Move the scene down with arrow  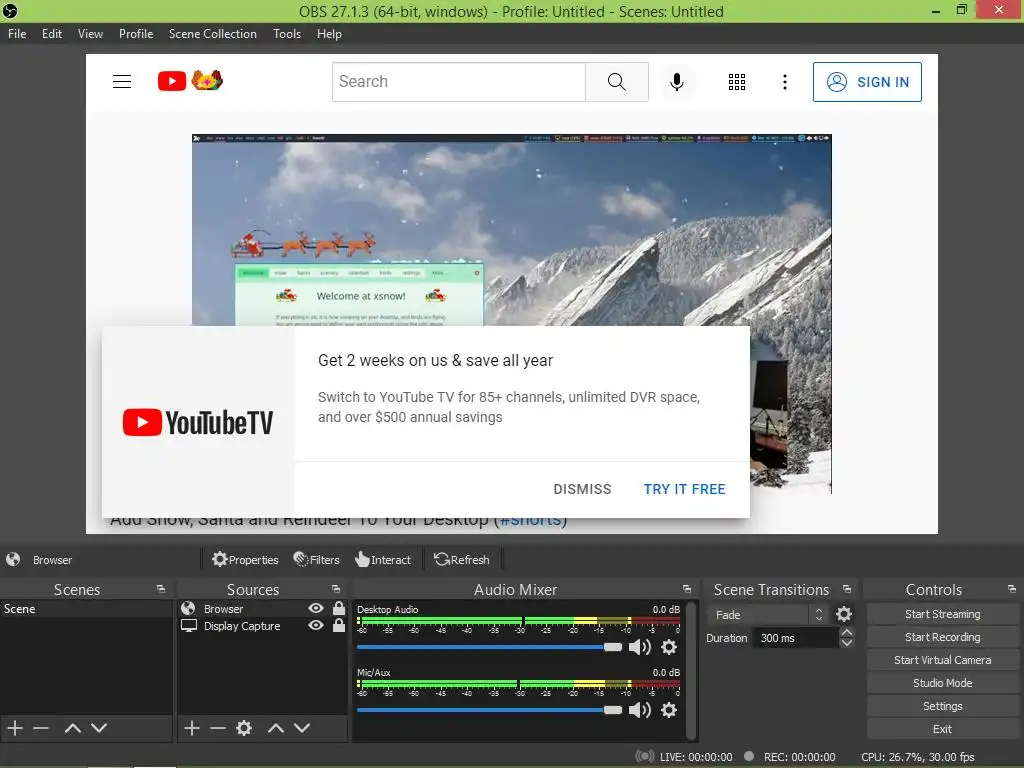click(x=99, y=728)
